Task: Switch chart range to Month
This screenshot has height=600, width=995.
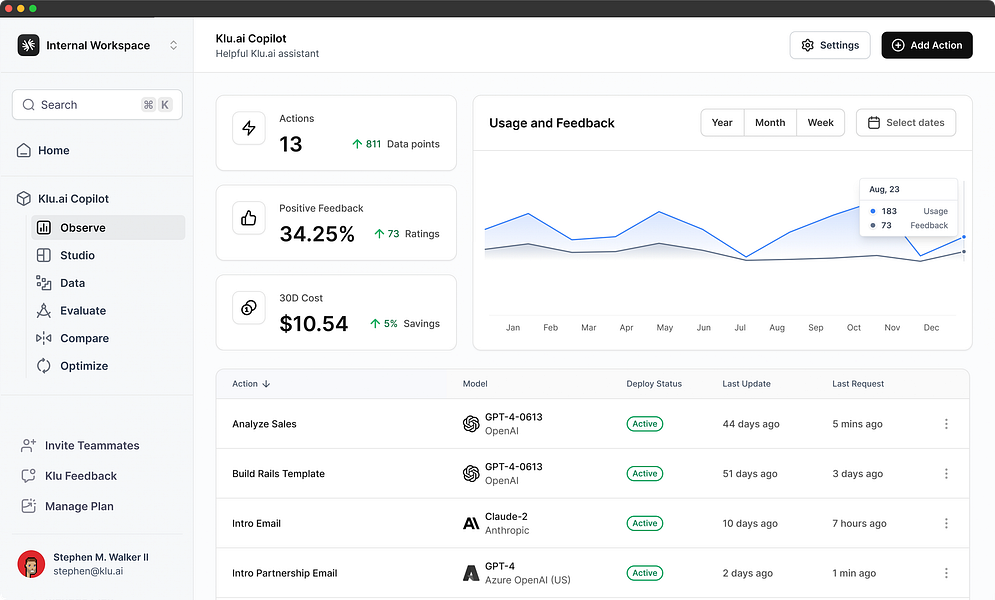Action: pos(770,122)
